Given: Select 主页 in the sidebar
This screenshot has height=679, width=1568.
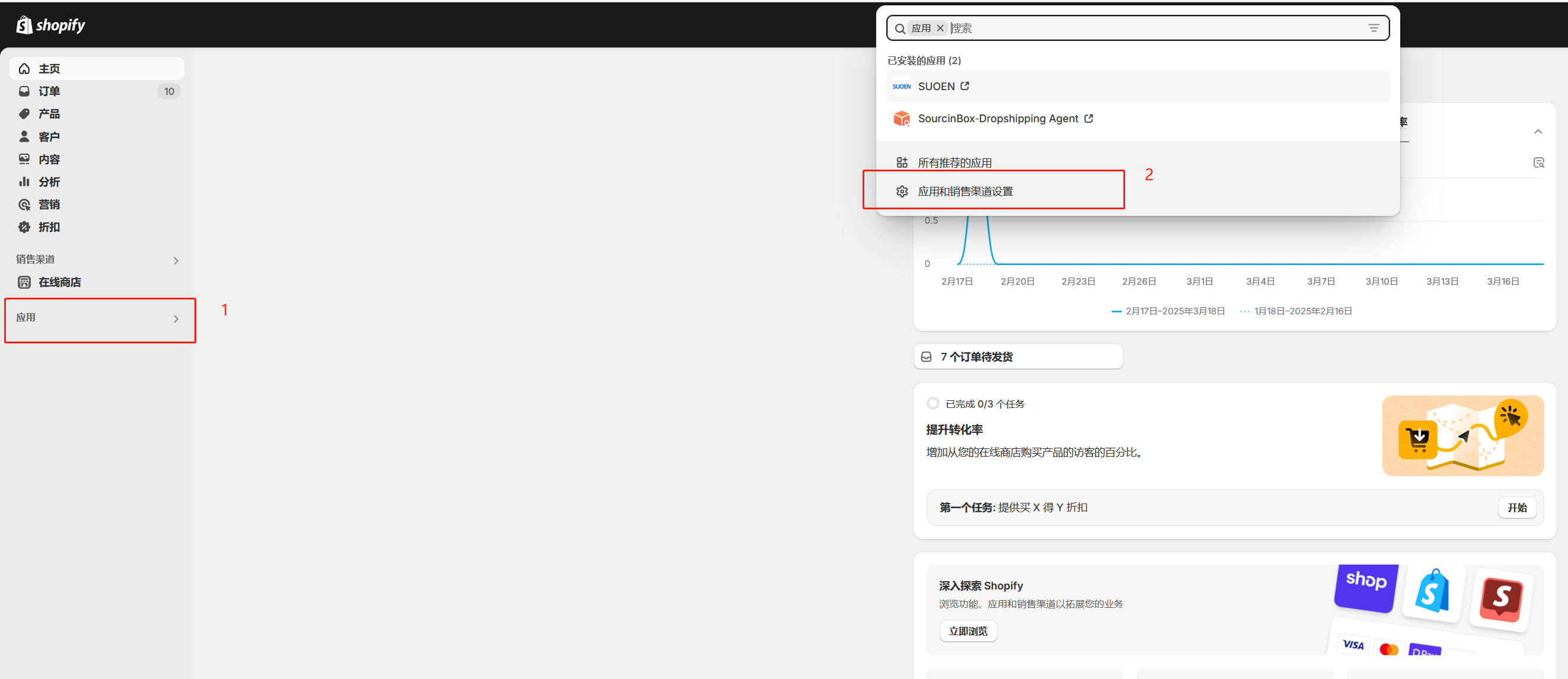Looking at the screenshot, I should coord(97,69).
